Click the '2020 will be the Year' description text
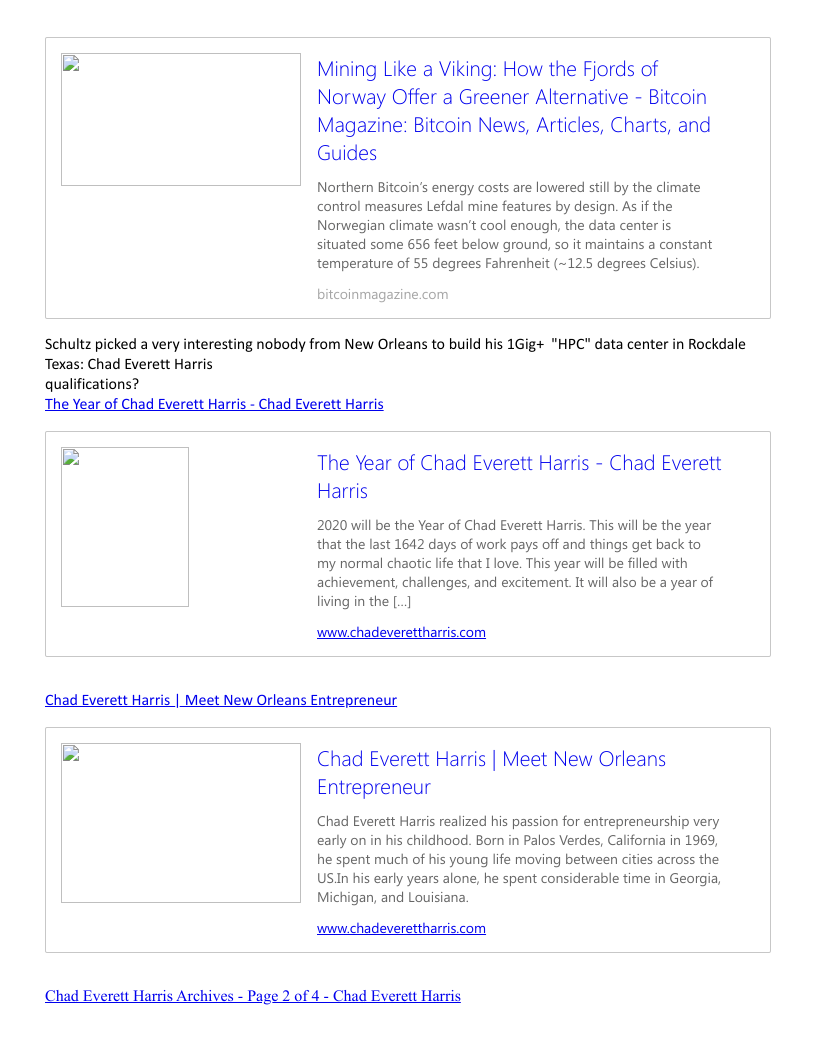The height and width of the screenshot is (1056, 816). click(x=514, y=563)
